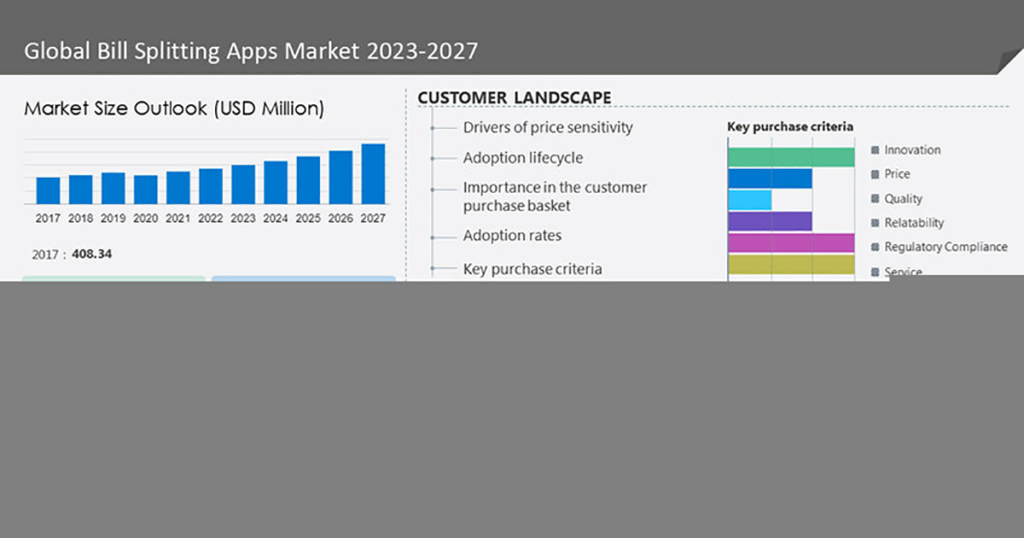Viewport: 1024px width, 538px height.
Task: Click the Quality legend marker
Action: coord(875,199)
